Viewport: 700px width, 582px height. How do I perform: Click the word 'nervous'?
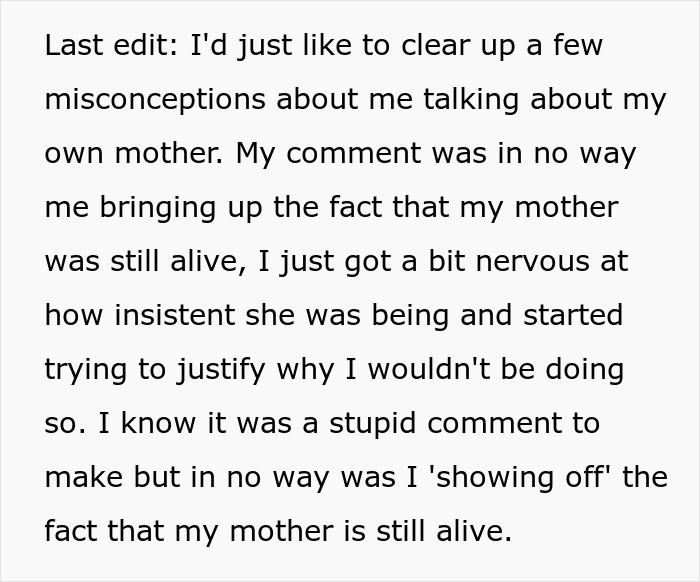[x=533, y=262]
